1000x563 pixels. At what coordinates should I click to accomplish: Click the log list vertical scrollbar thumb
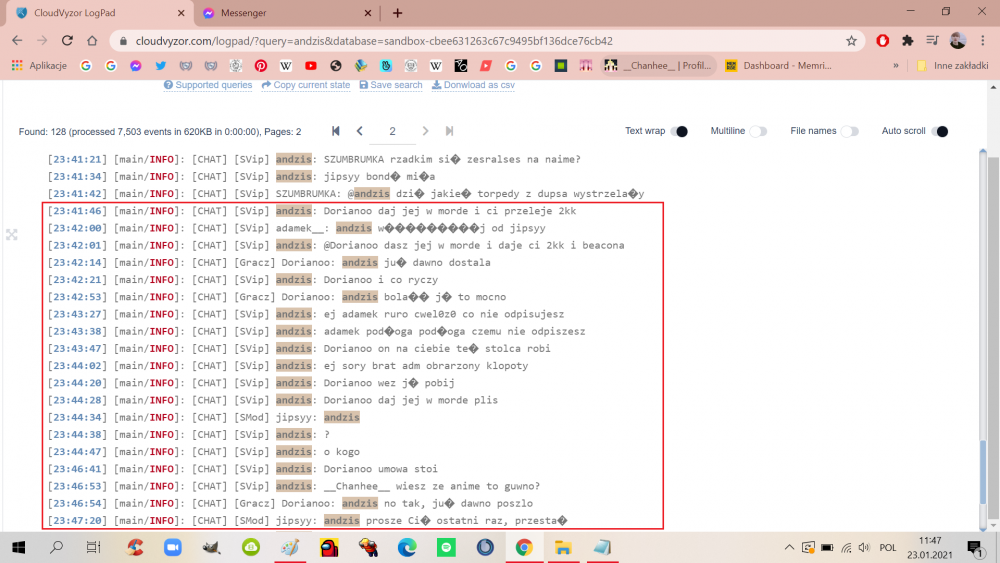[x=983, y=472]
